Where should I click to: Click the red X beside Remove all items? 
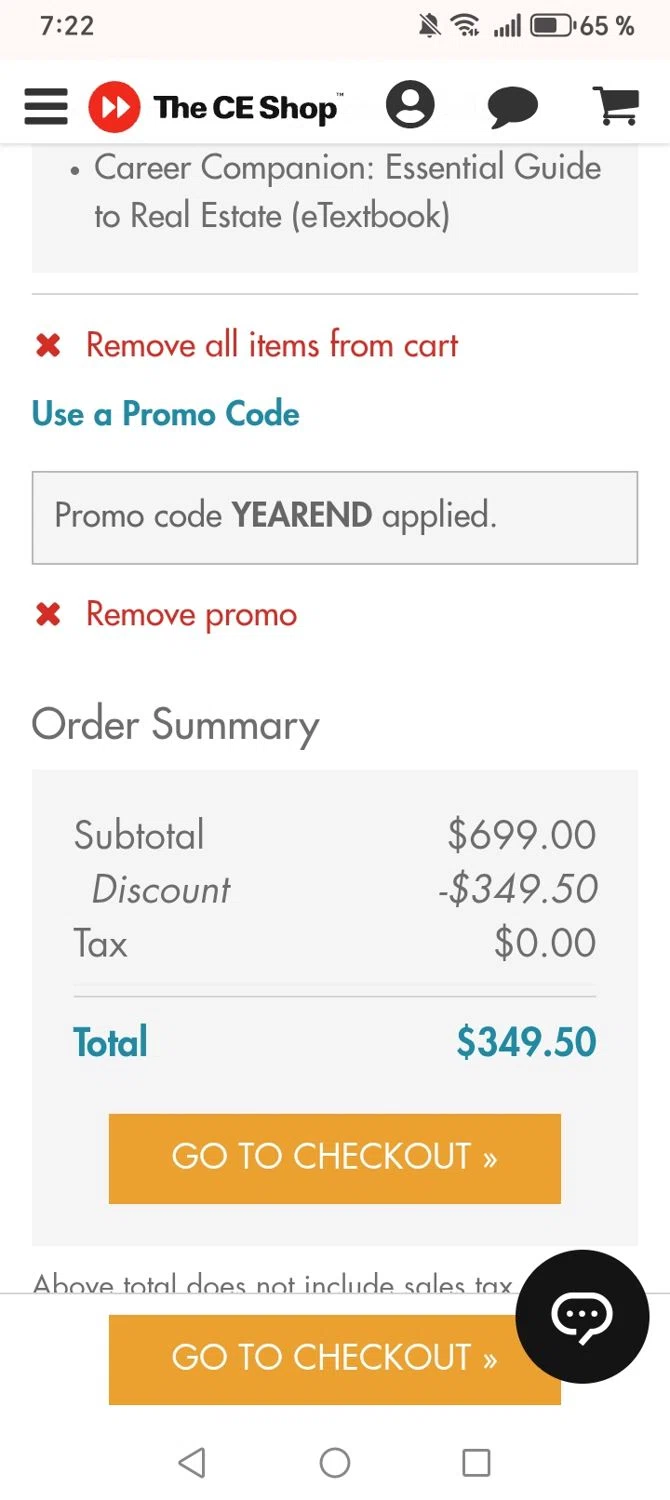click(x=48, y=346)
